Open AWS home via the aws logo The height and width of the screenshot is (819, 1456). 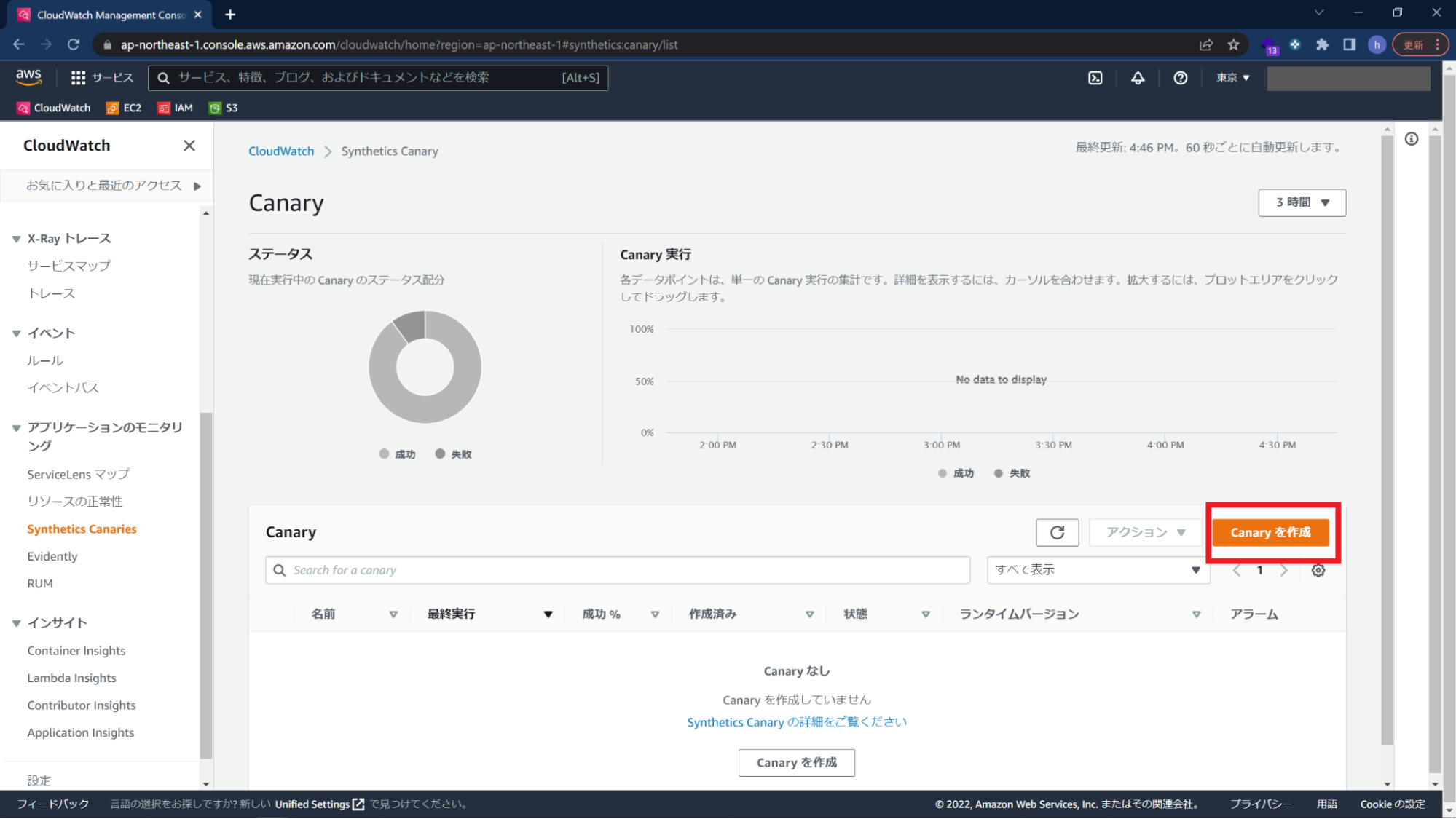click(28, 76)
